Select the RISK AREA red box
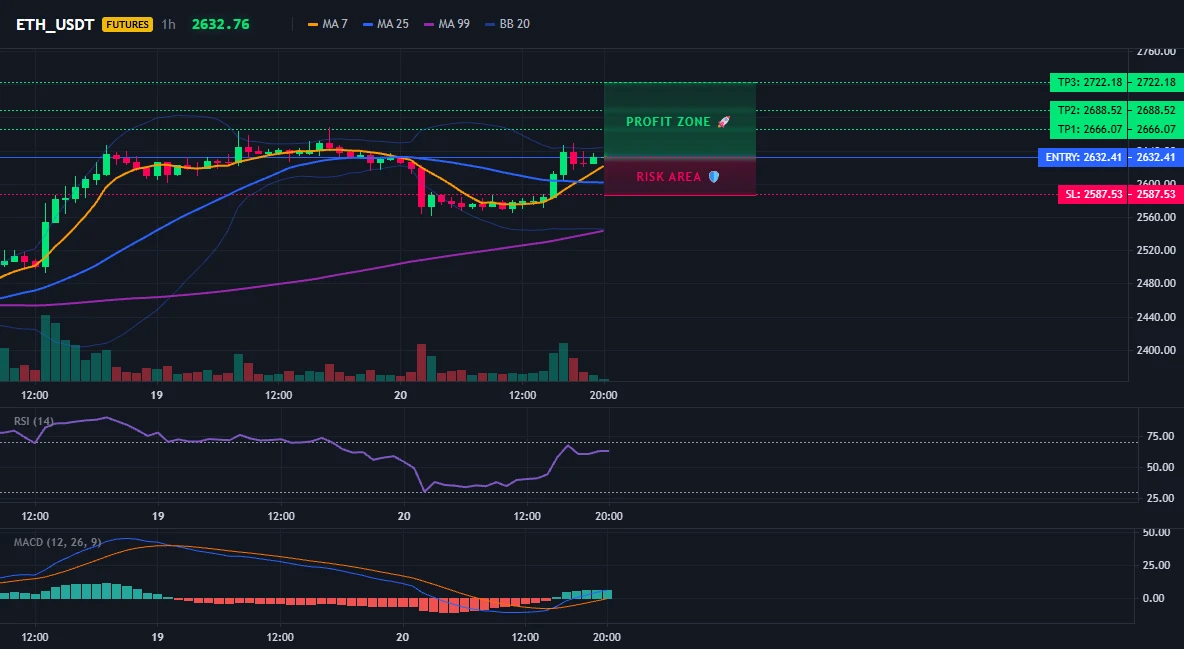 coord(680,177)
